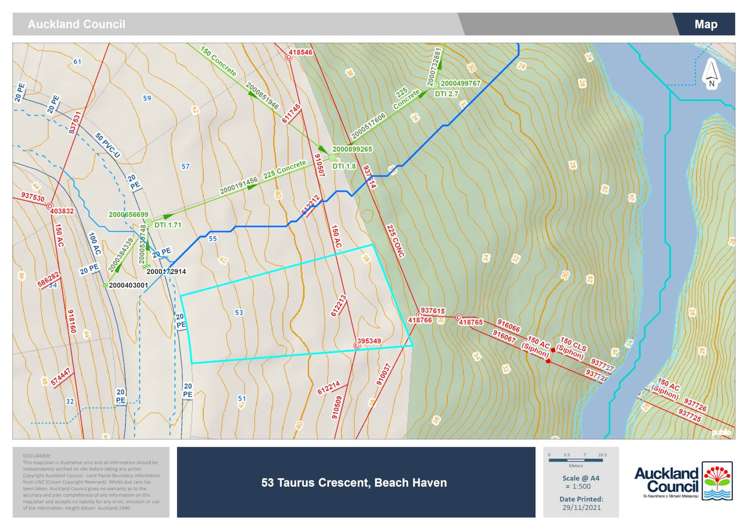
Task: Select the Map tab in header
Action: pyautogui.click(x=705, y=24)
